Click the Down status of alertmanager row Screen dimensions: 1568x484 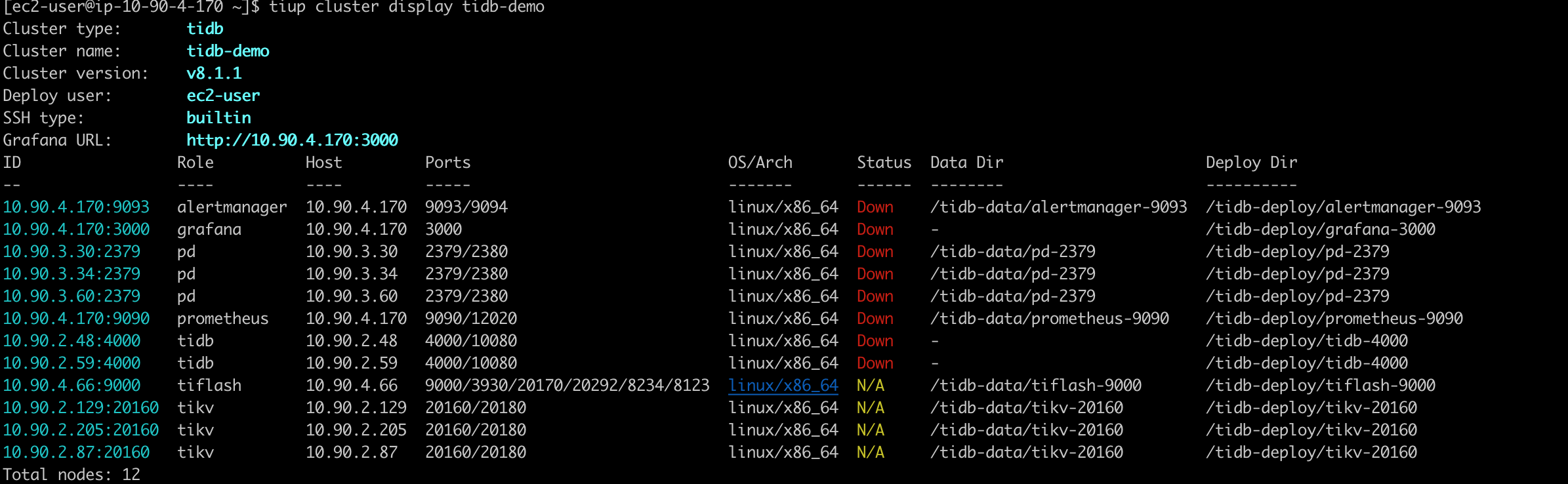point(875,207)
